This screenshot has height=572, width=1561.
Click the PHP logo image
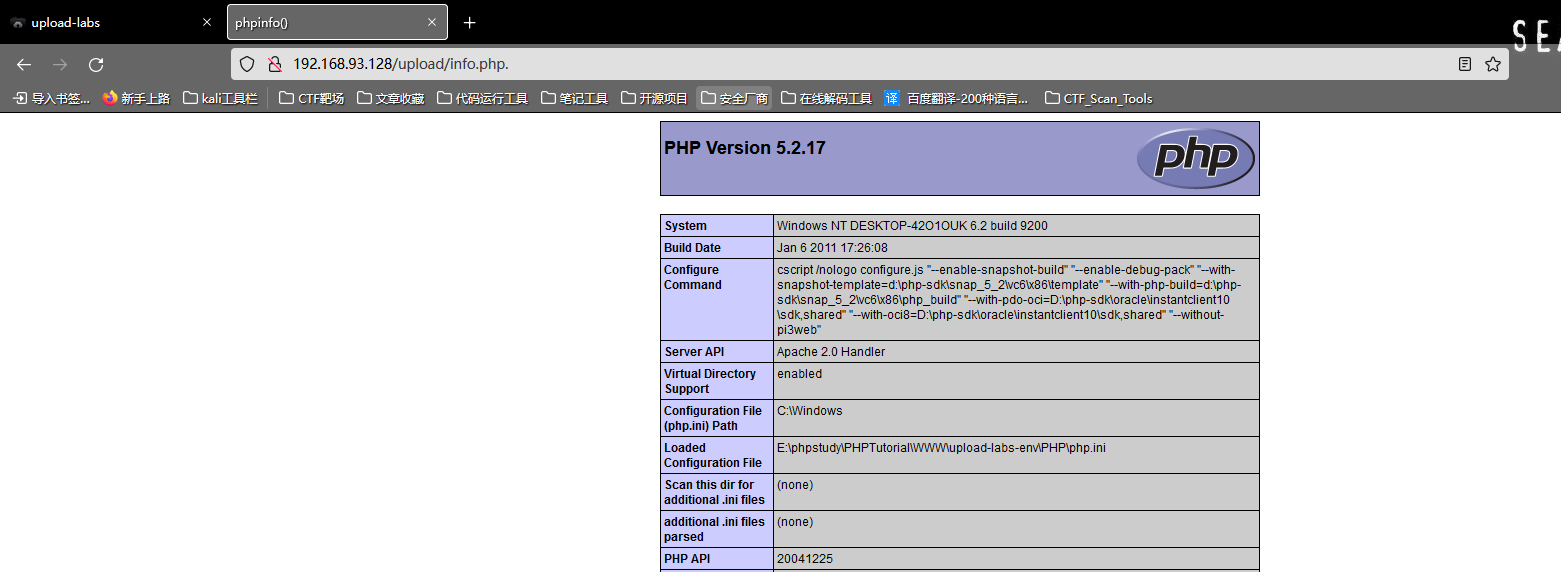pyautogui.click(x=1195, y=158)
